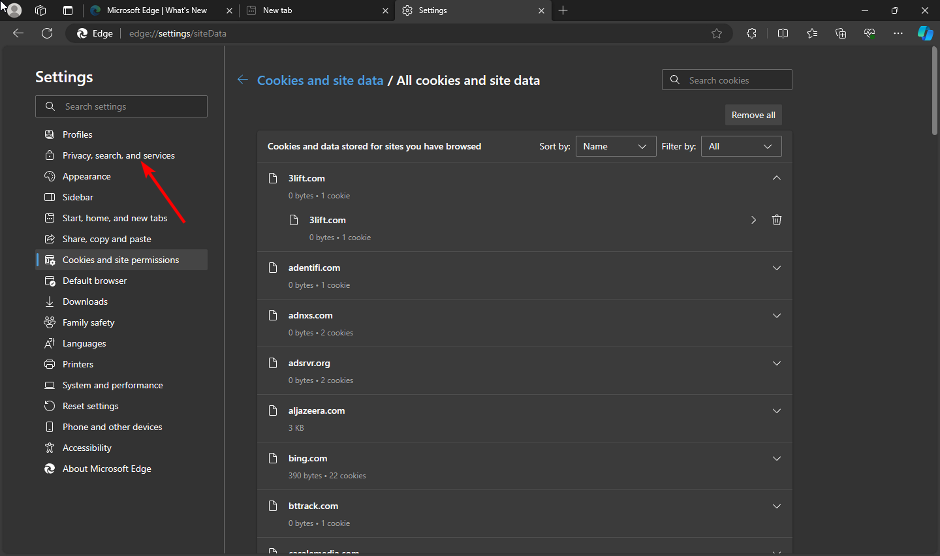
Task: Click the bing.com site name
Action: click(308, 458)
